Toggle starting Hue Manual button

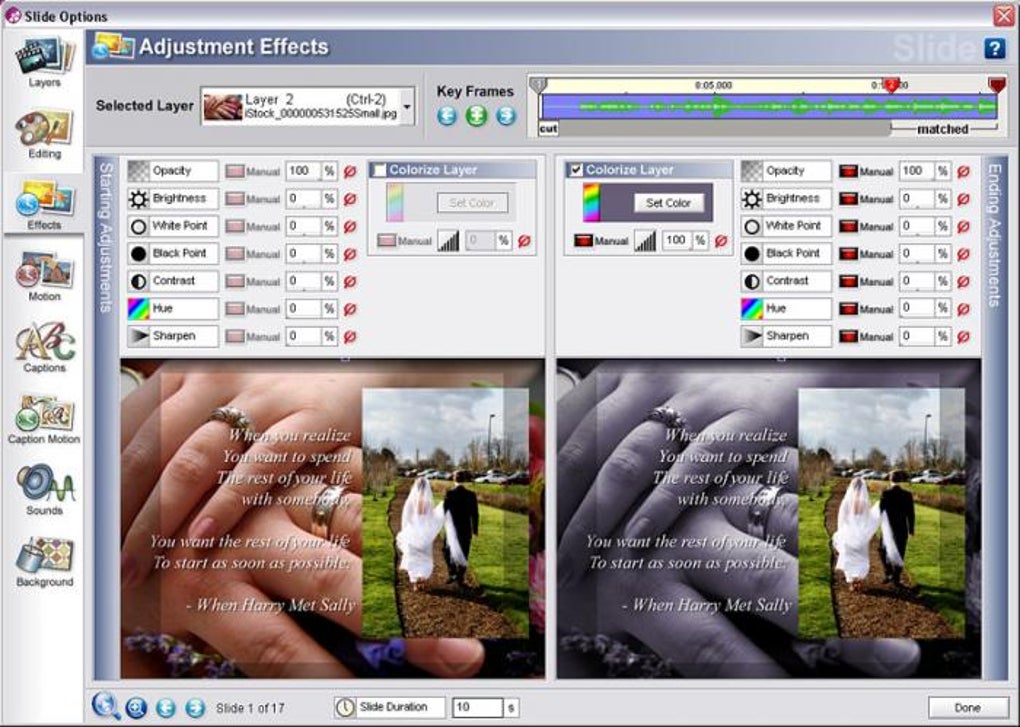[x=253, y=309]
